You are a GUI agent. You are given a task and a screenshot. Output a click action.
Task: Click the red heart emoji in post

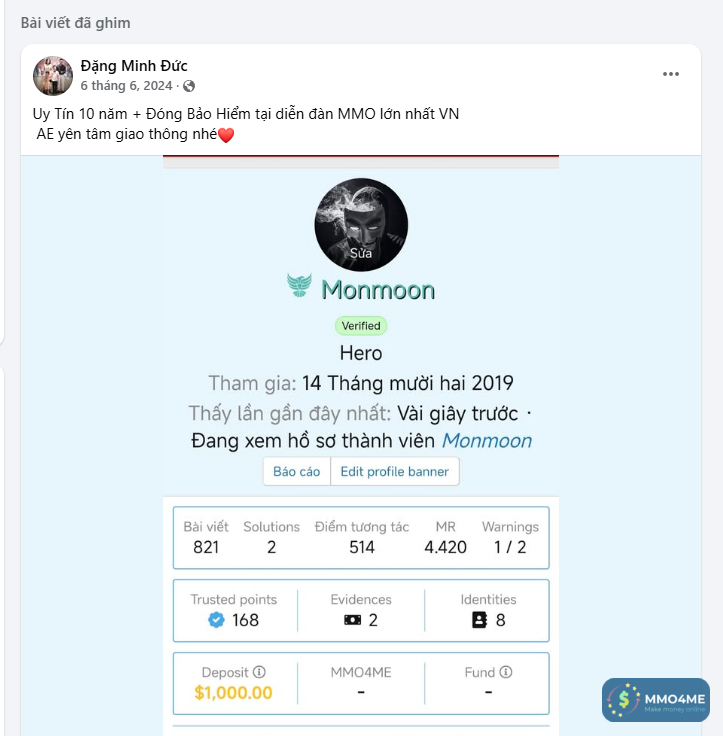click(x=225, y=136)
